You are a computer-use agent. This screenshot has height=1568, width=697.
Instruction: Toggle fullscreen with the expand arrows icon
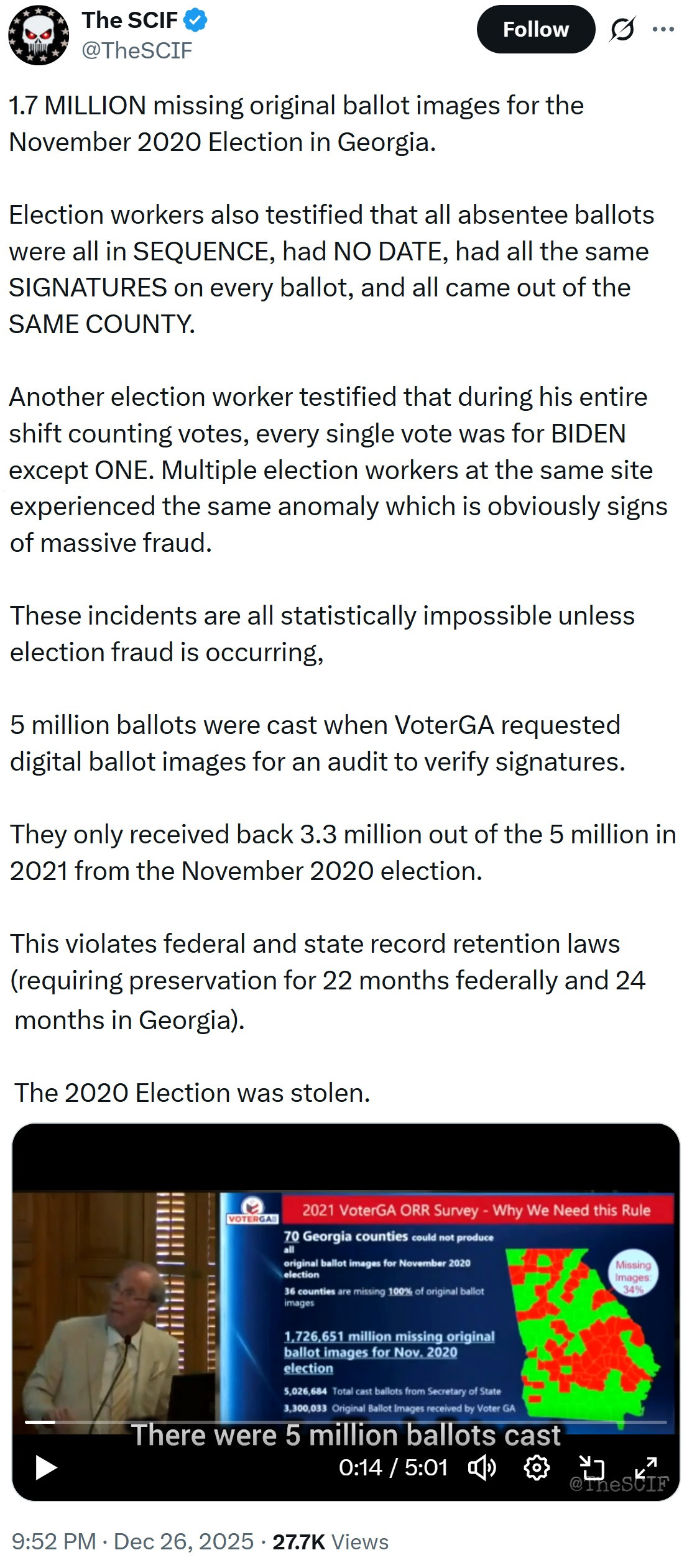[646, 1467]
